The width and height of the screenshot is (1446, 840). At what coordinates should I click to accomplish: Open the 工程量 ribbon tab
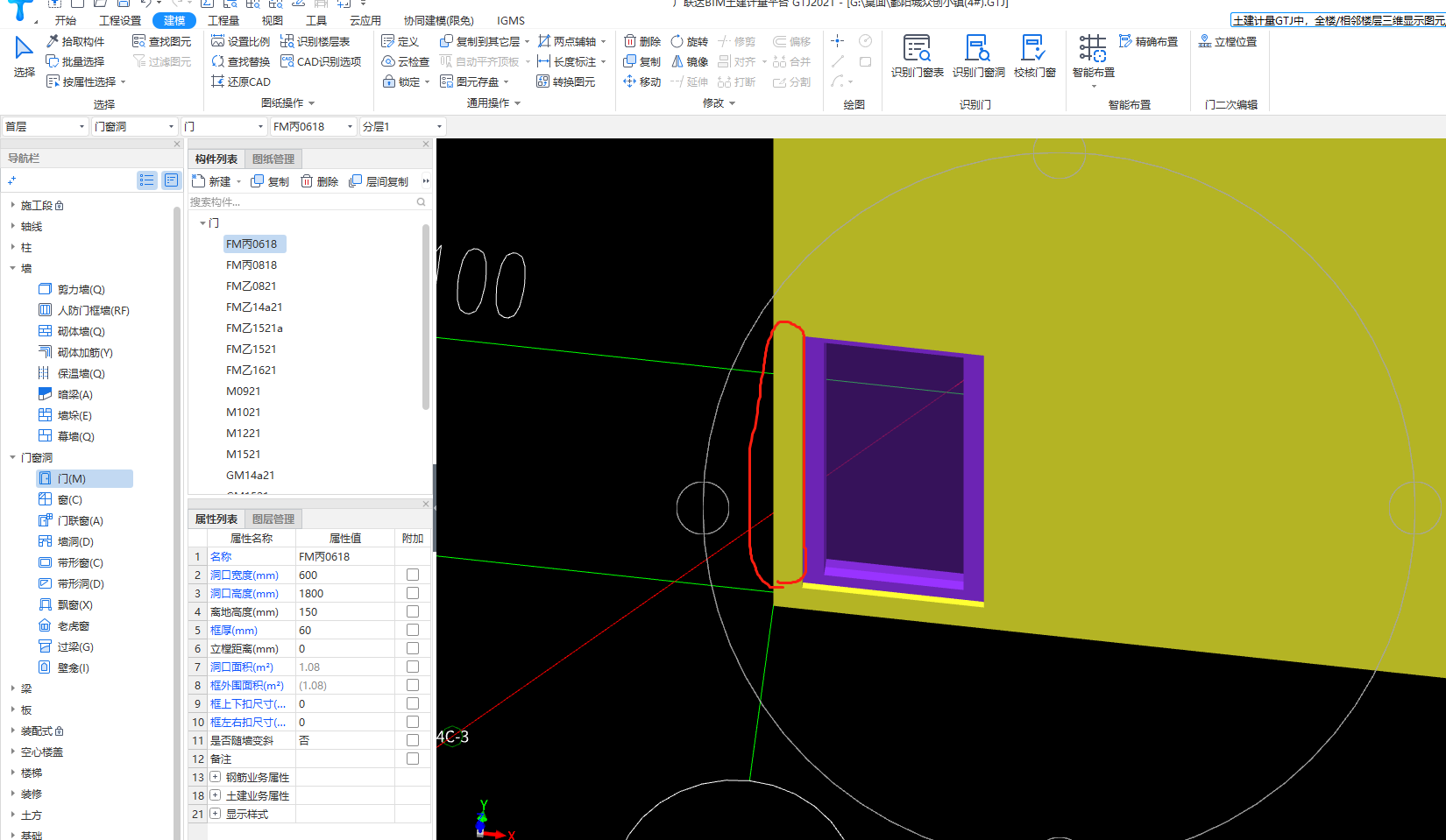pos(223,20)
